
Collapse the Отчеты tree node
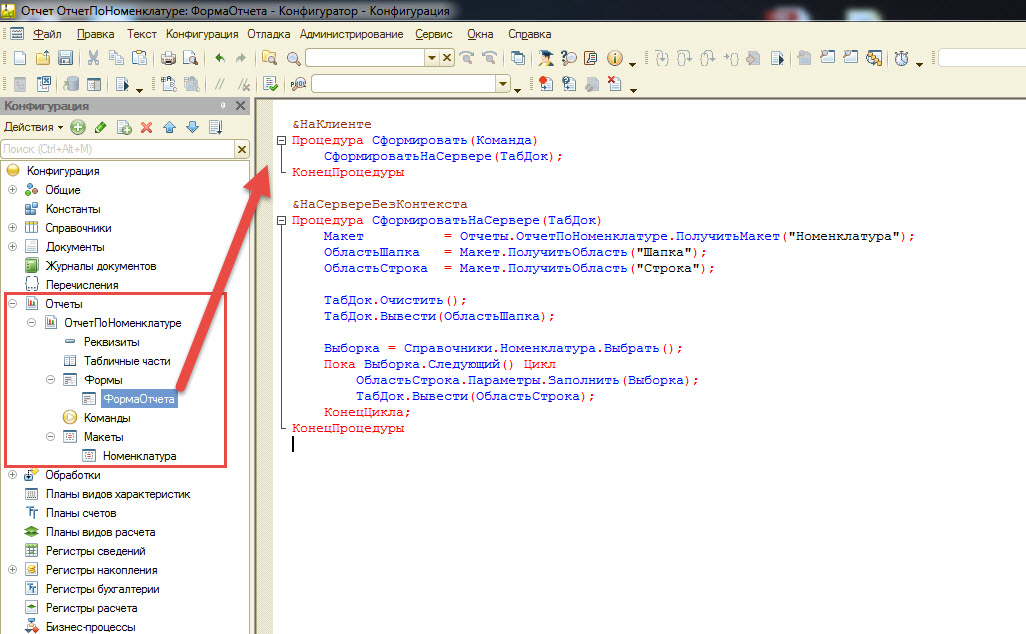click(12, 304)
